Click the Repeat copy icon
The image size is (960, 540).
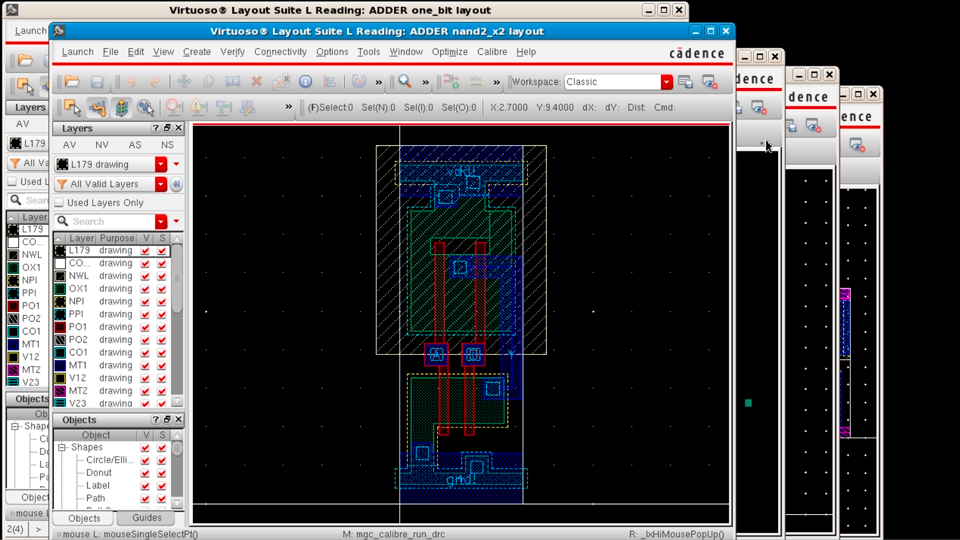(281, 81)
